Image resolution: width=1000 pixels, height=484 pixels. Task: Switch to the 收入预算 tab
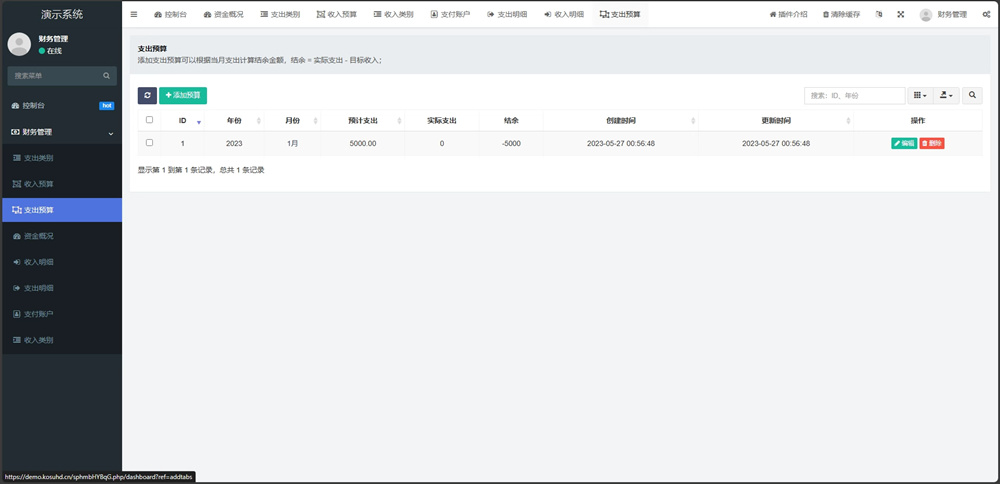point(337,14)
